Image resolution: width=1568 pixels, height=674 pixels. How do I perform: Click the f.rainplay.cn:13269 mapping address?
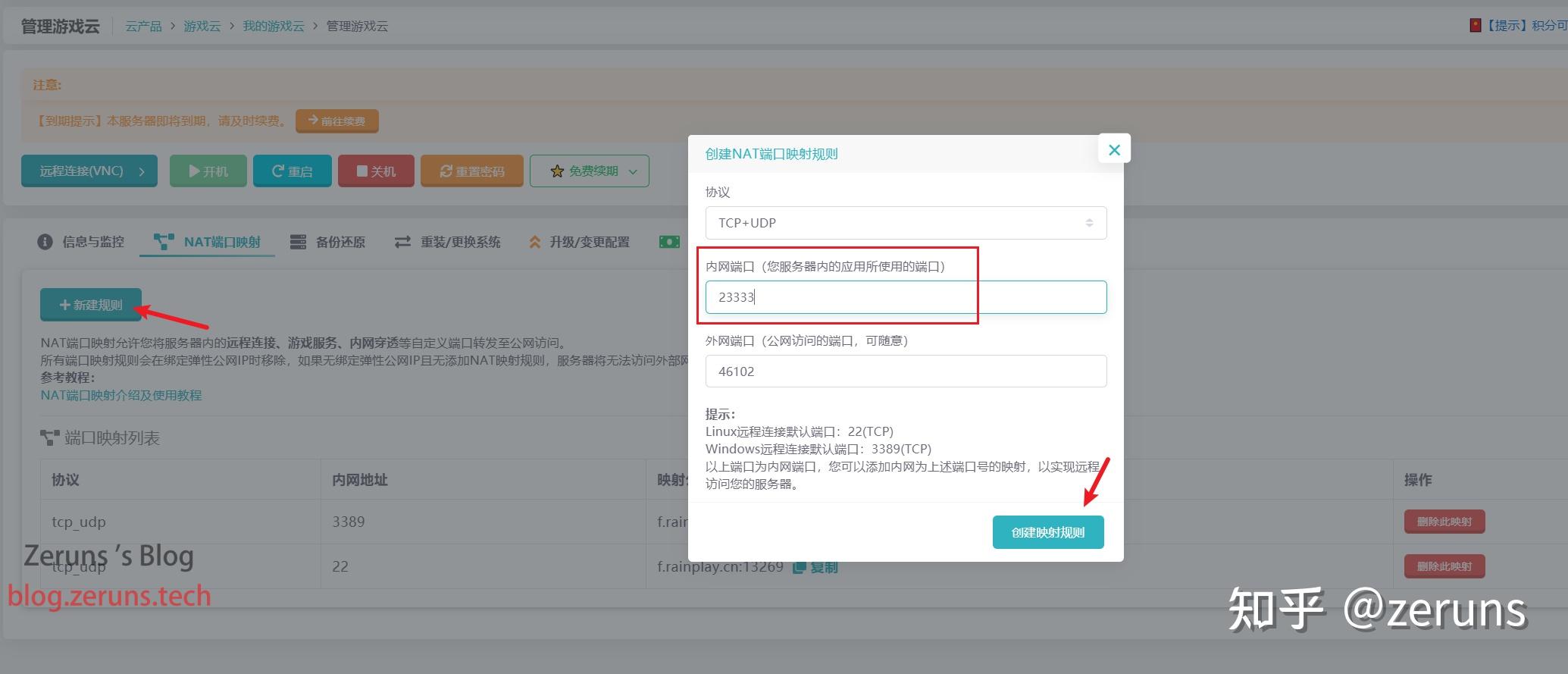click(x=720, y=566)
